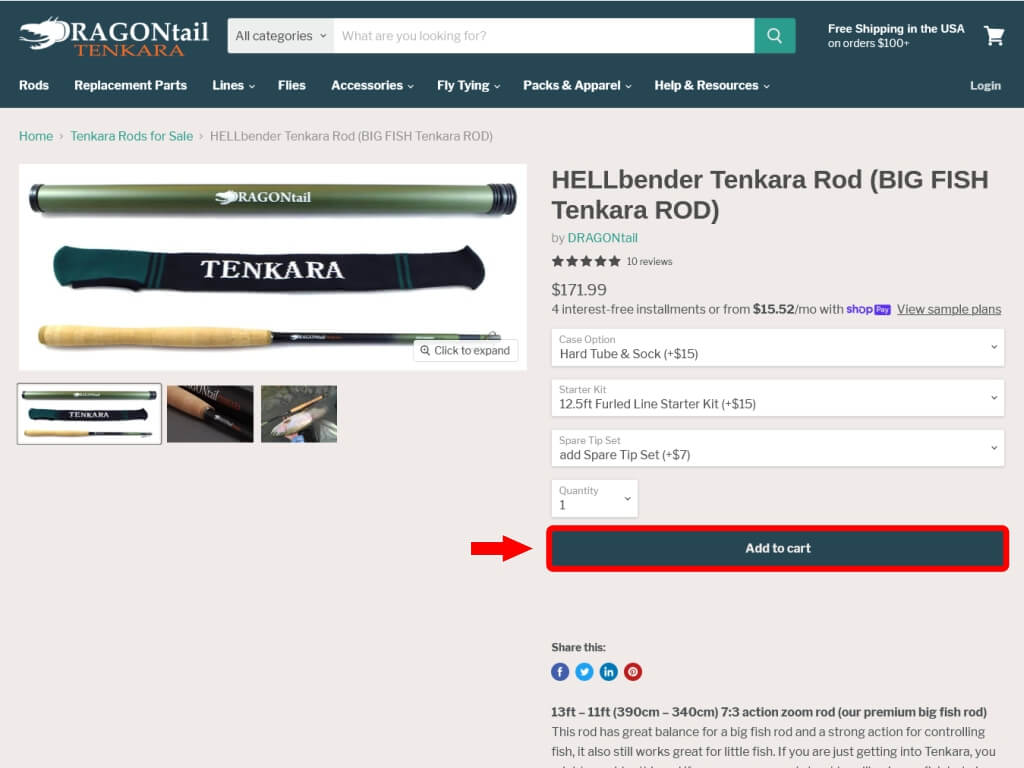Viewport: 1024px width, 768px height.
Task: Expand the Case Option dropdown
Action: pyautogui.click(x=778, y=347)
